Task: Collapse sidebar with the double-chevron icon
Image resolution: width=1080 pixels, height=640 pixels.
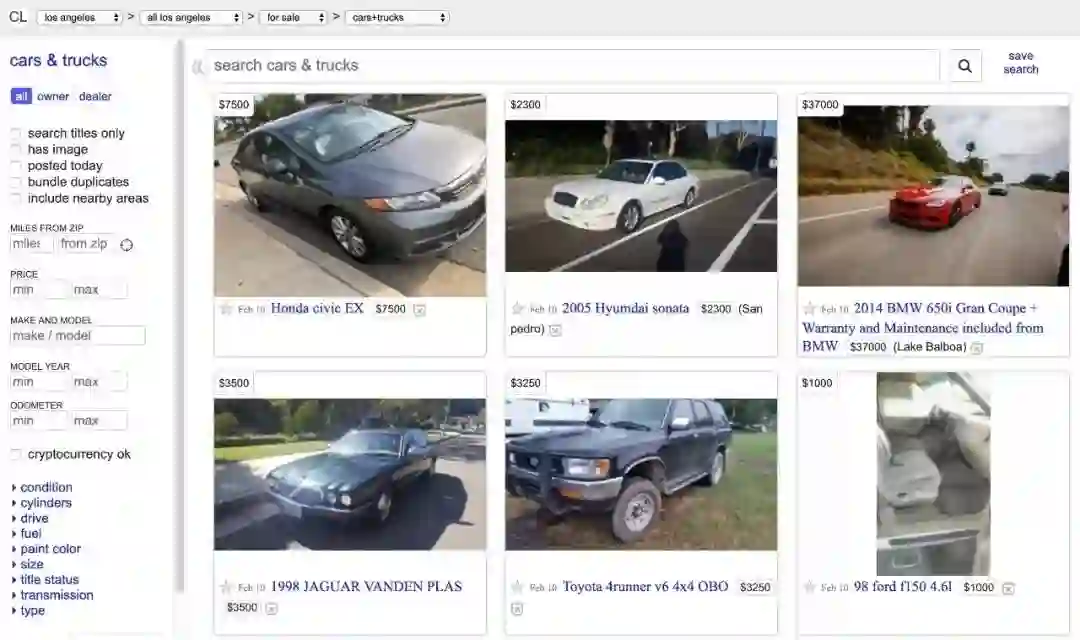Action: (x=198, y=67)
